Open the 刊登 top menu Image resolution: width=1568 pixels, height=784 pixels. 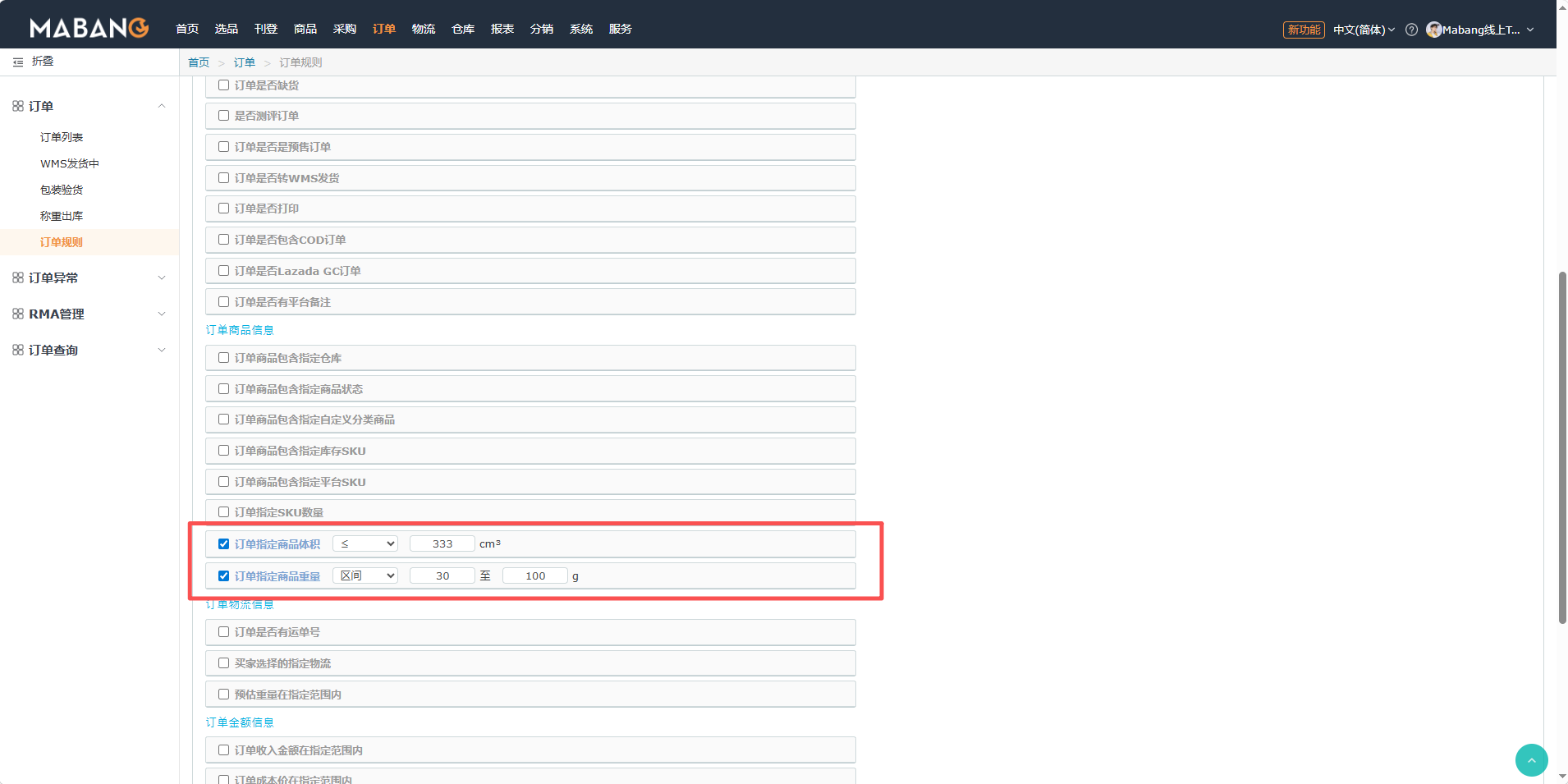pos(266,29)
